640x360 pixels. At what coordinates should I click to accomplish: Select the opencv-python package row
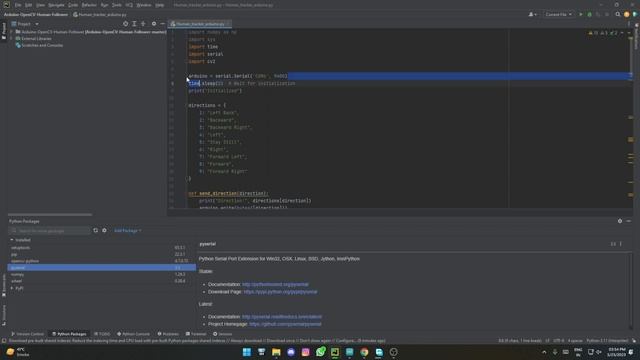[101, 261]
